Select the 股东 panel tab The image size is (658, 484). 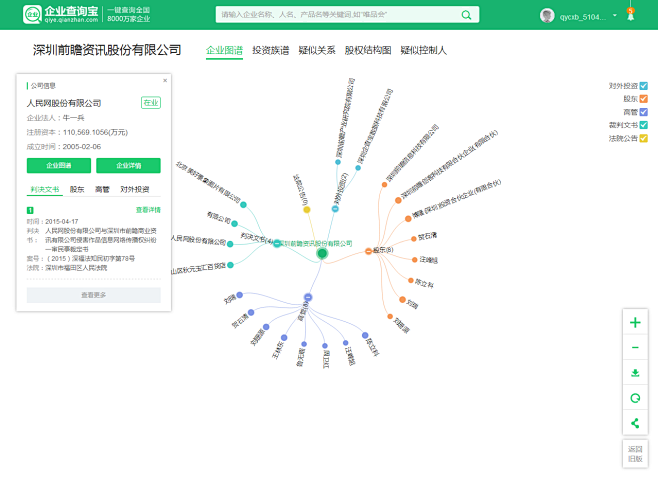point(77,189)
